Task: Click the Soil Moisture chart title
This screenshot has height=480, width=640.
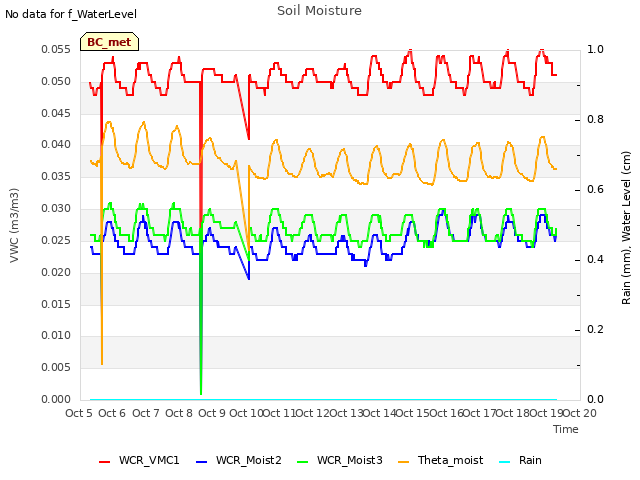Action: 319,11
